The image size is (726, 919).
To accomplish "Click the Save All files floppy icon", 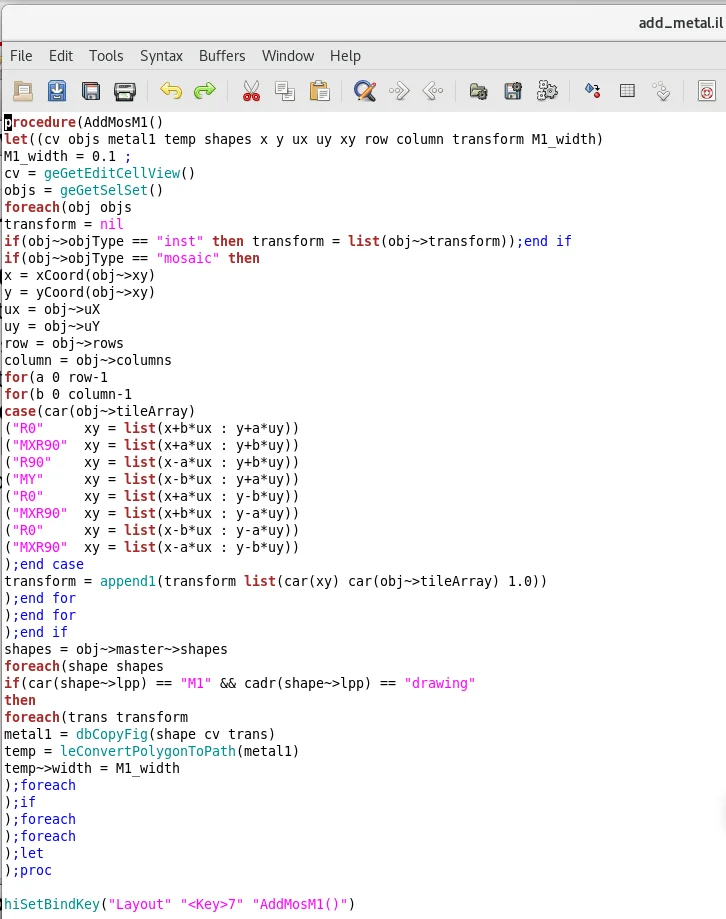I will tap(91, 91).
